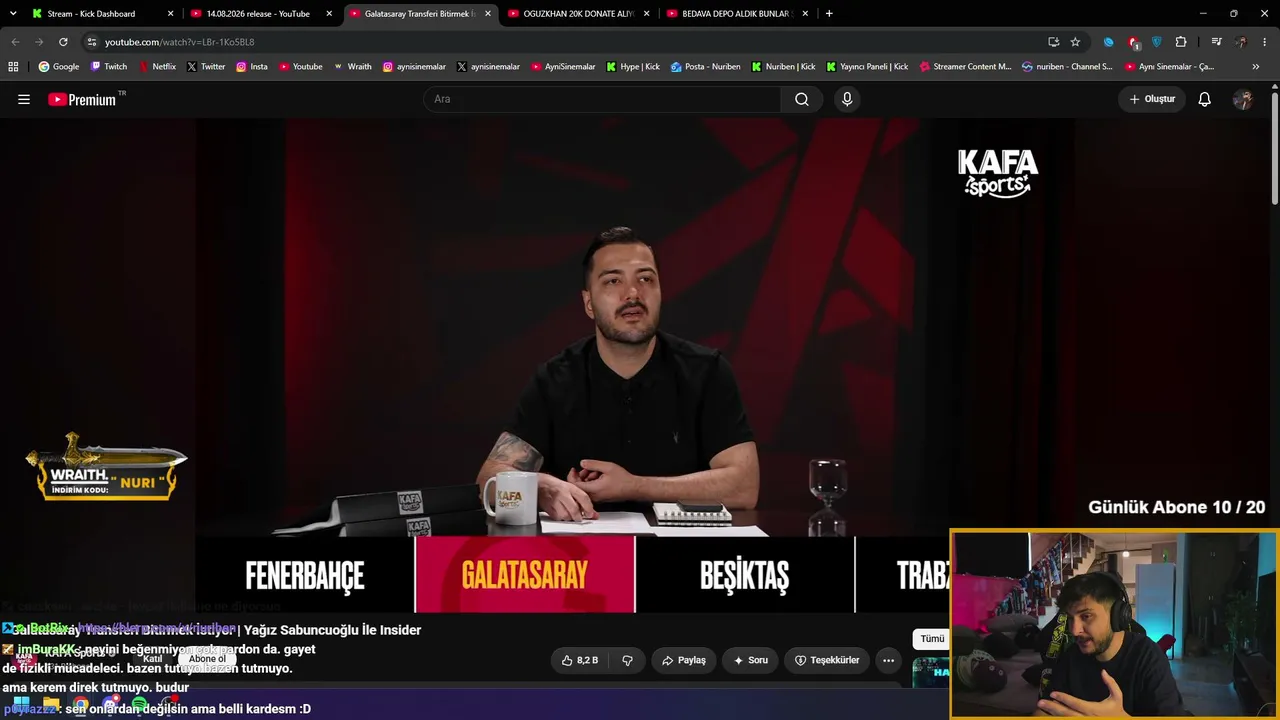Select Galatasaray Transferi Bitirmek tab
The width and height of the screenshot is (1280, 720).
pos(419,14)
